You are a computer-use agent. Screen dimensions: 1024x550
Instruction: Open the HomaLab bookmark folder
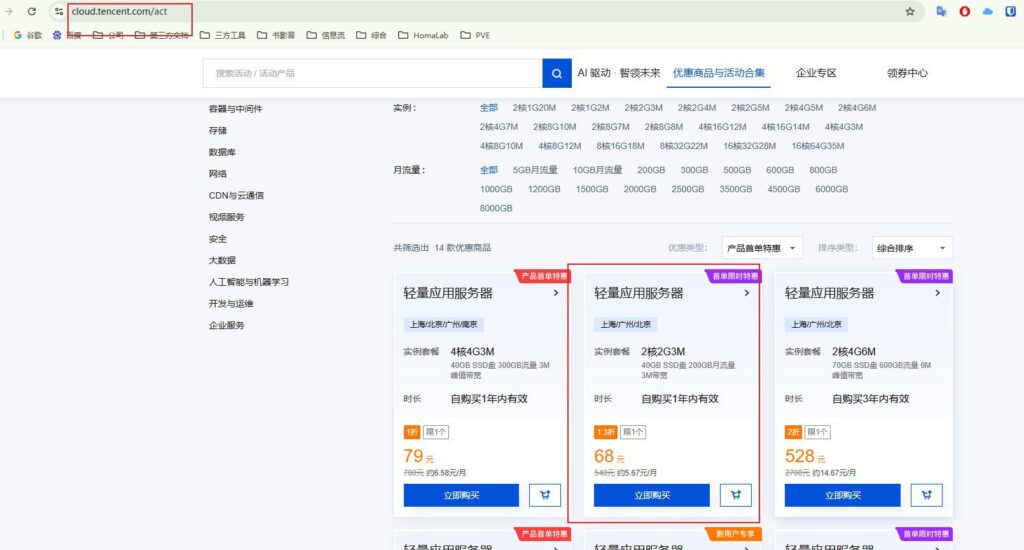click(x=423, y=35)
